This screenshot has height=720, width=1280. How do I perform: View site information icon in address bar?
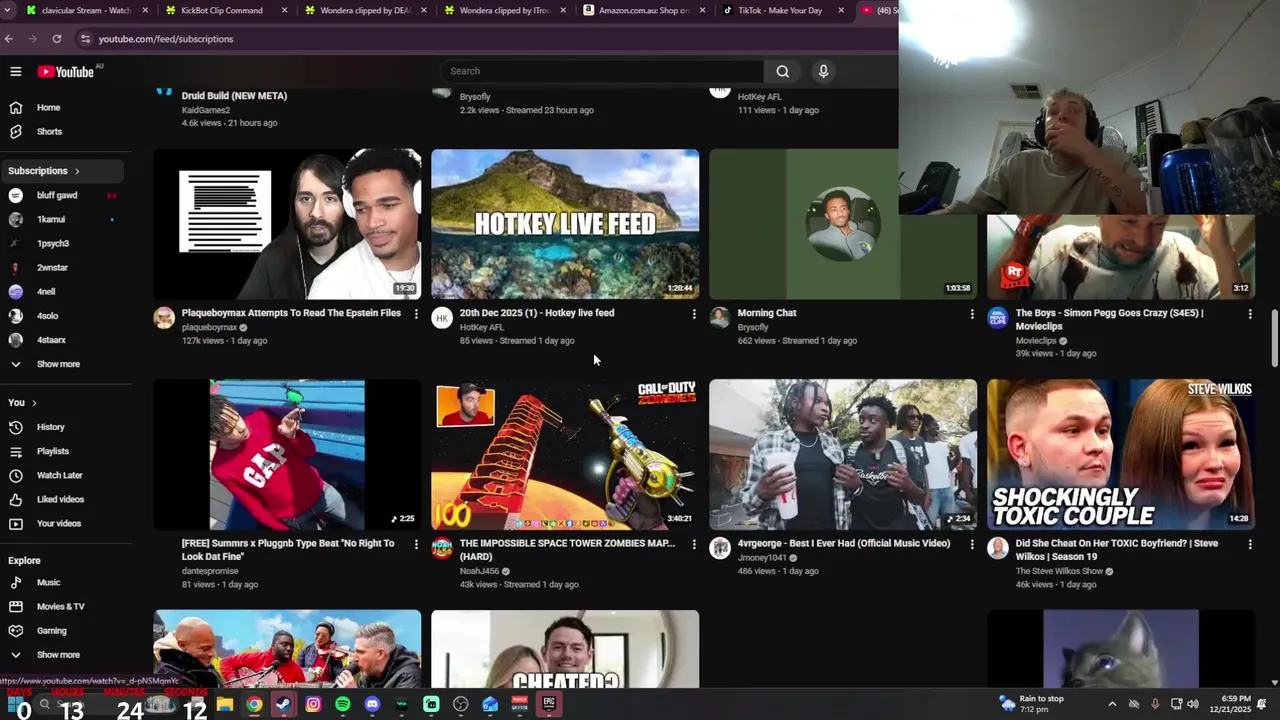pos(86,39)
